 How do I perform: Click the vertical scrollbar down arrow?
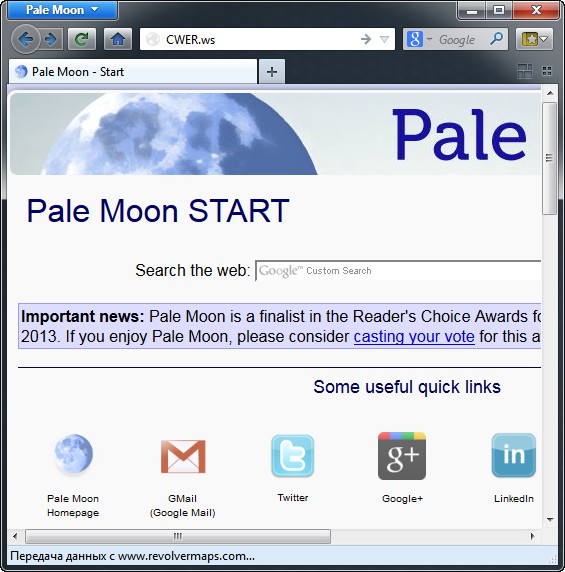(x=550, y=519)
